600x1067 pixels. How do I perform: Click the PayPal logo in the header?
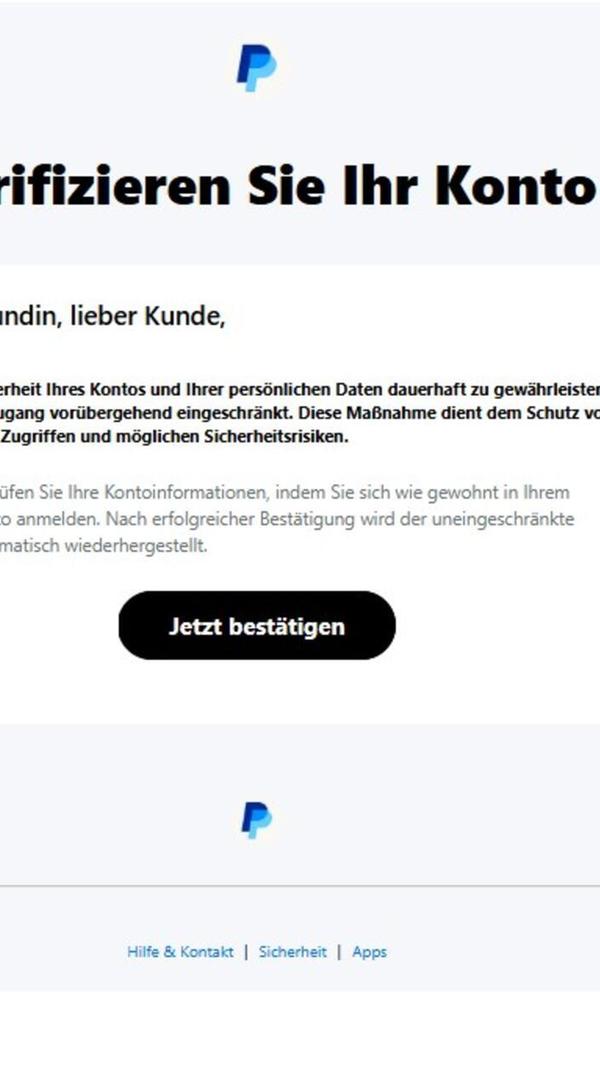pyautogui.click(x=256, y=68)
